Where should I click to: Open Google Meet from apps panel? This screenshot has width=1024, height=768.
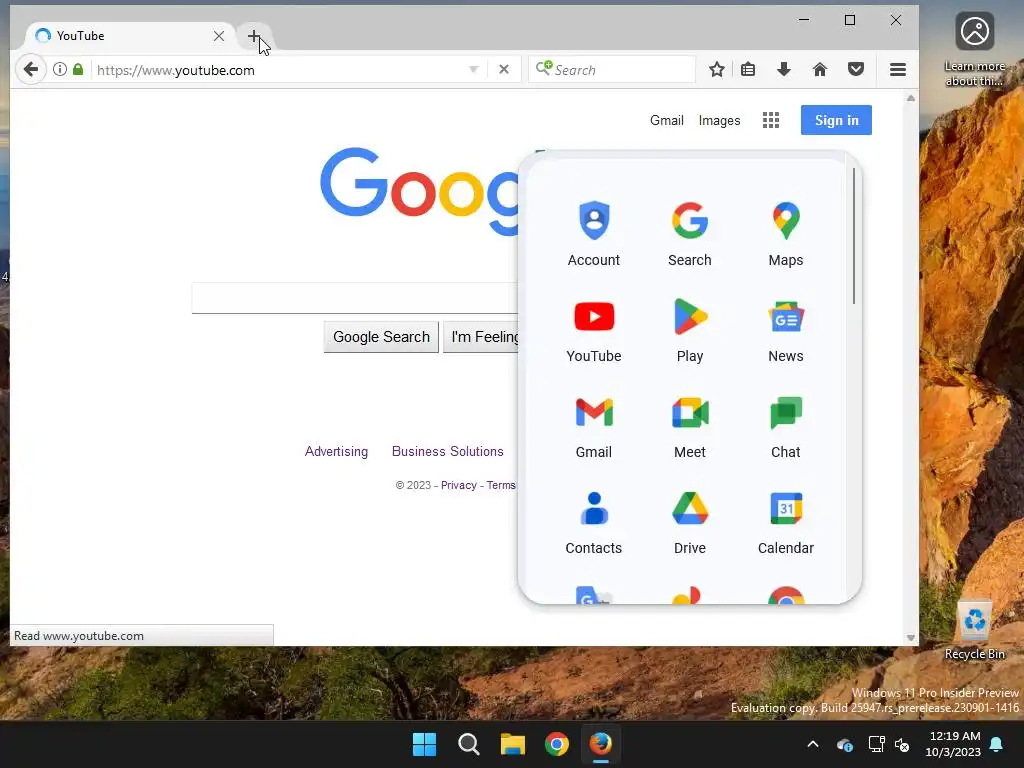[690, 426]
